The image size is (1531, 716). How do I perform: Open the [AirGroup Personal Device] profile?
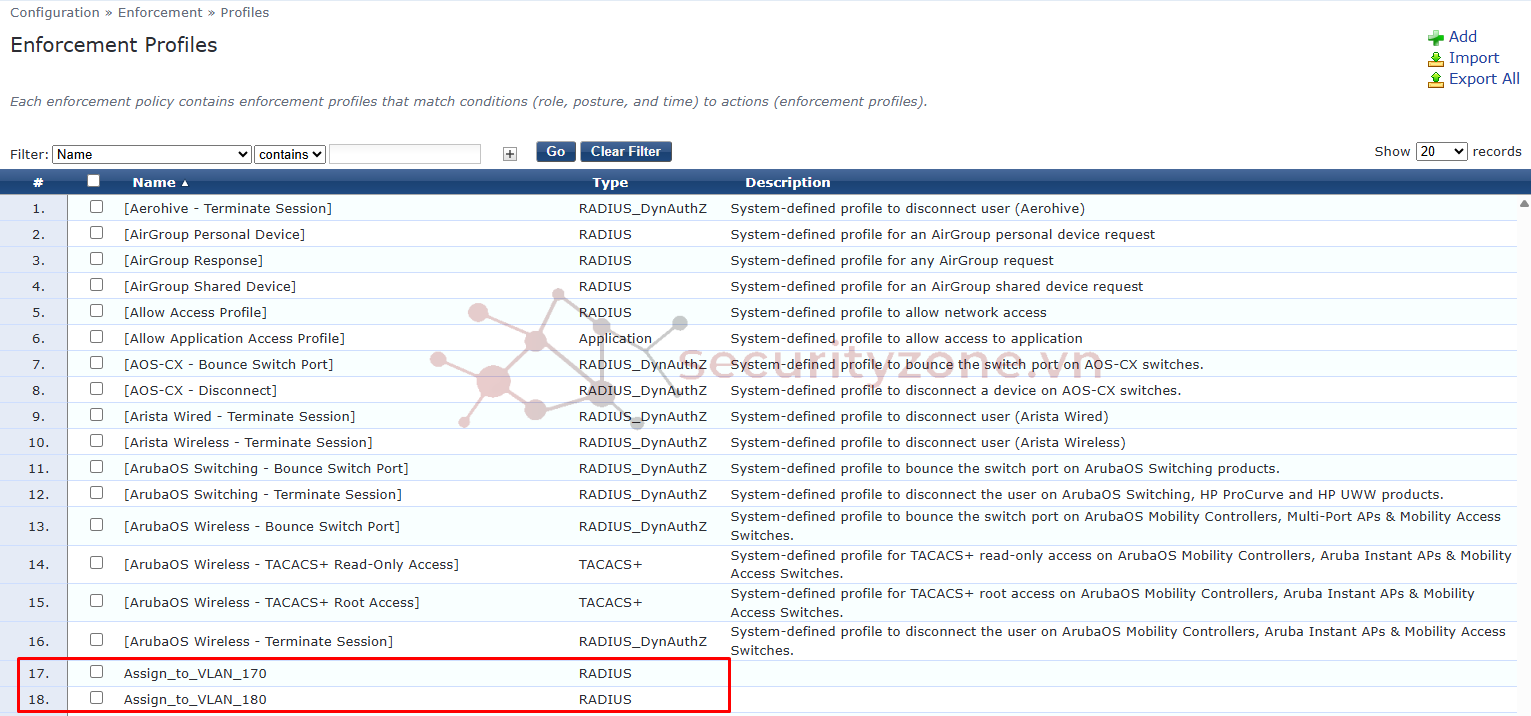[x=214, y=235]
